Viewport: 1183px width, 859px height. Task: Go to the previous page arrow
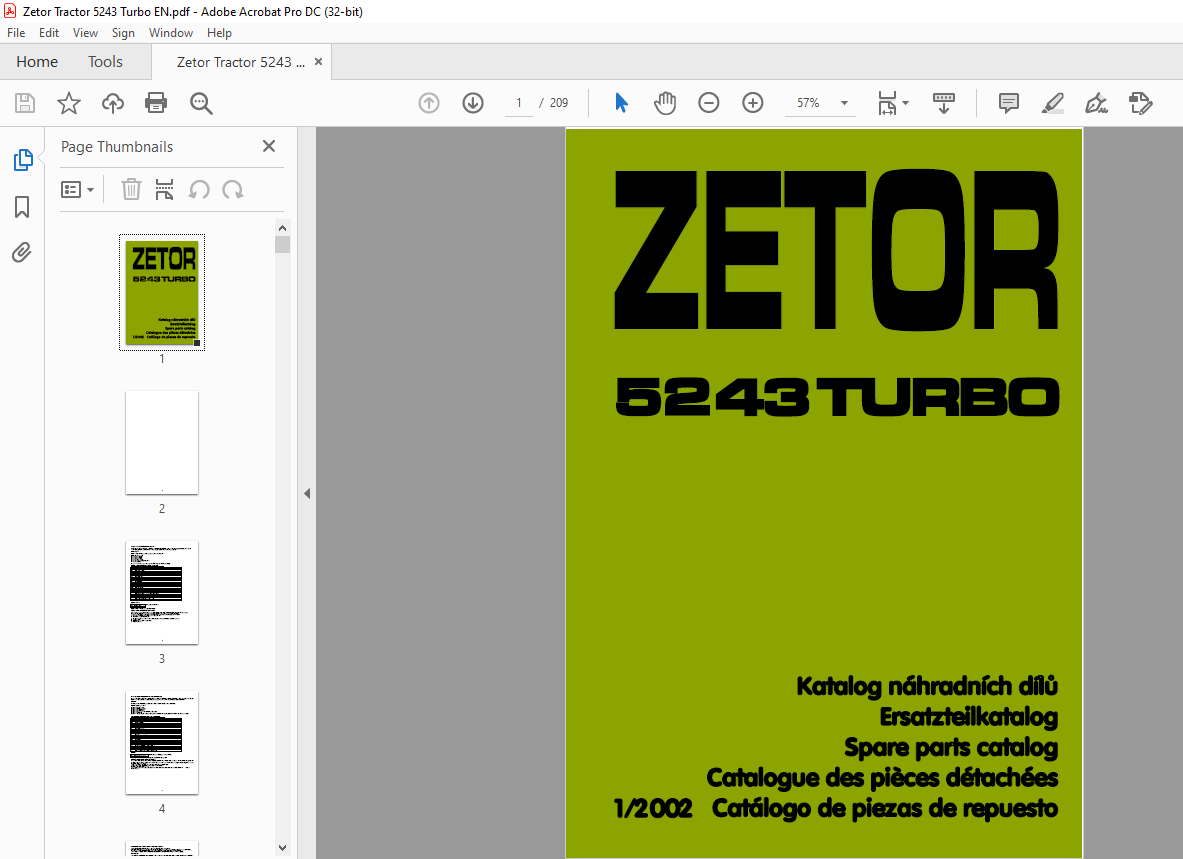[x=429, y=103]
